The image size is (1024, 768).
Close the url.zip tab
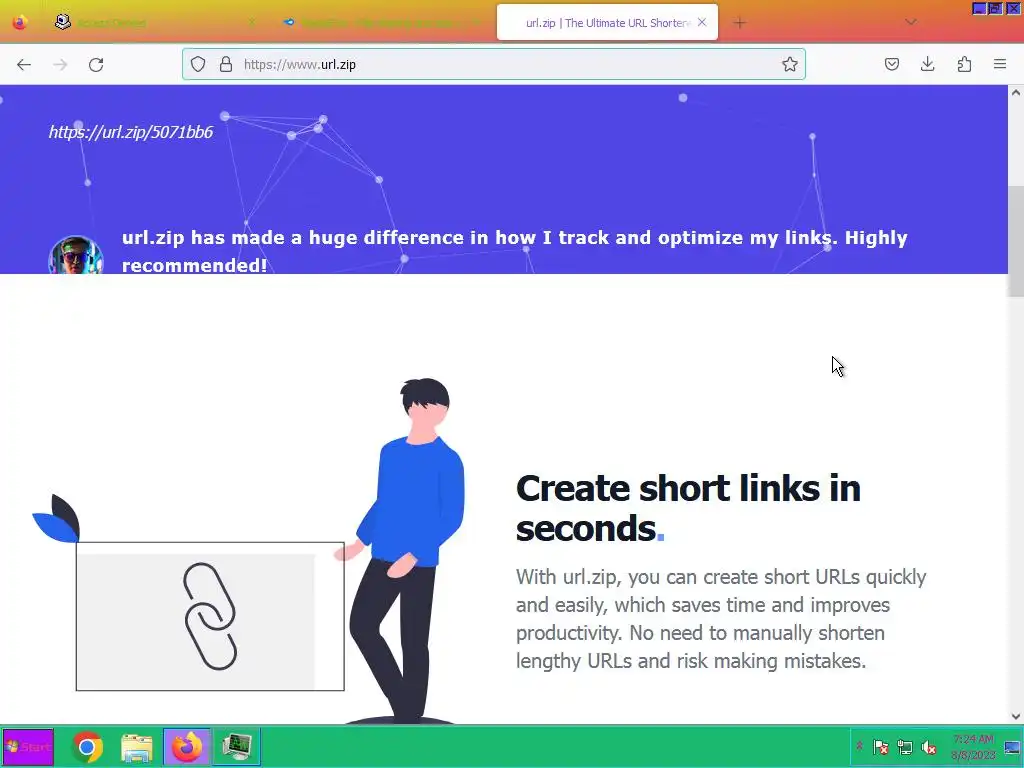coord(701,22)
